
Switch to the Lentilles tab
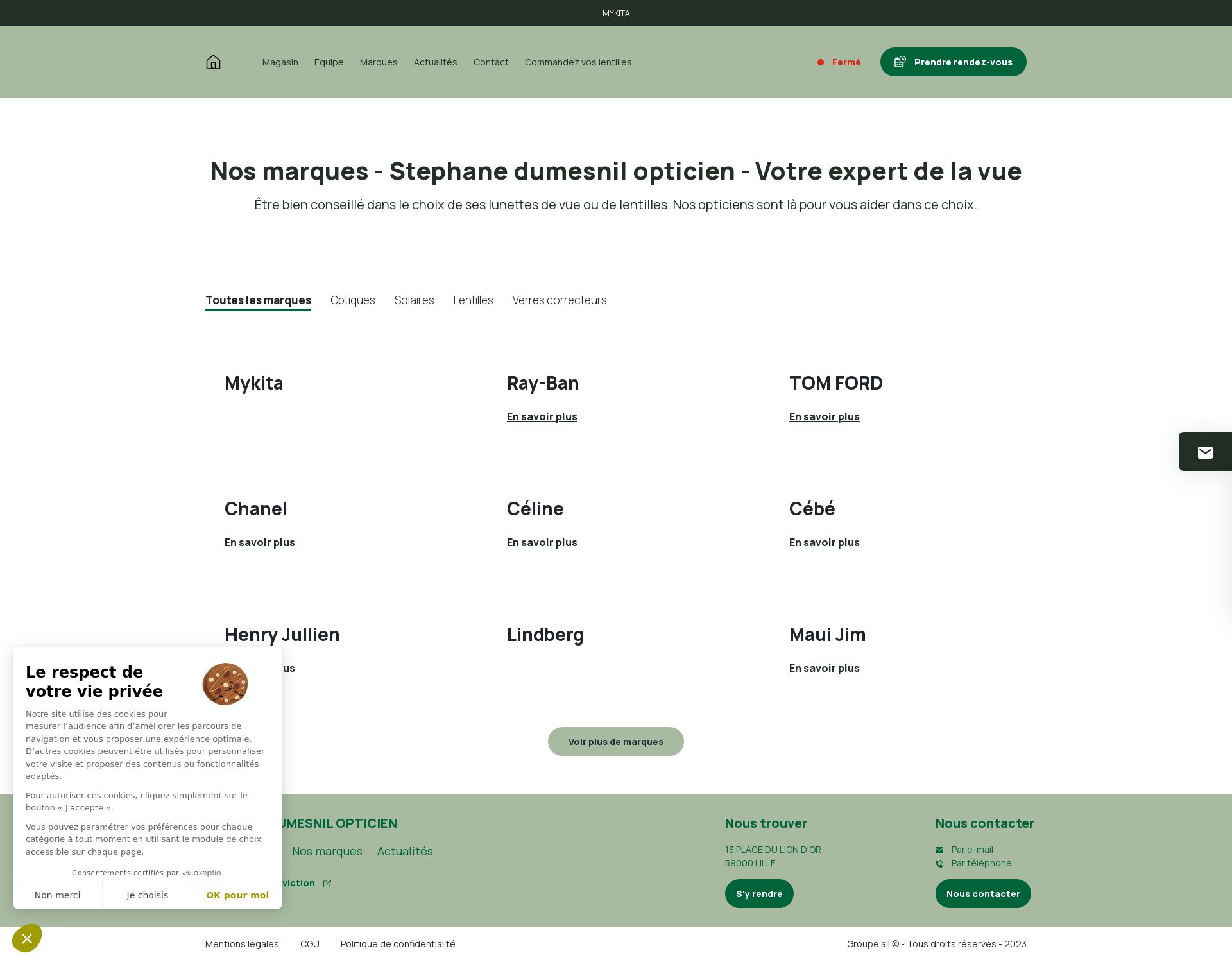pyautogui.click(x=474, y=300)
